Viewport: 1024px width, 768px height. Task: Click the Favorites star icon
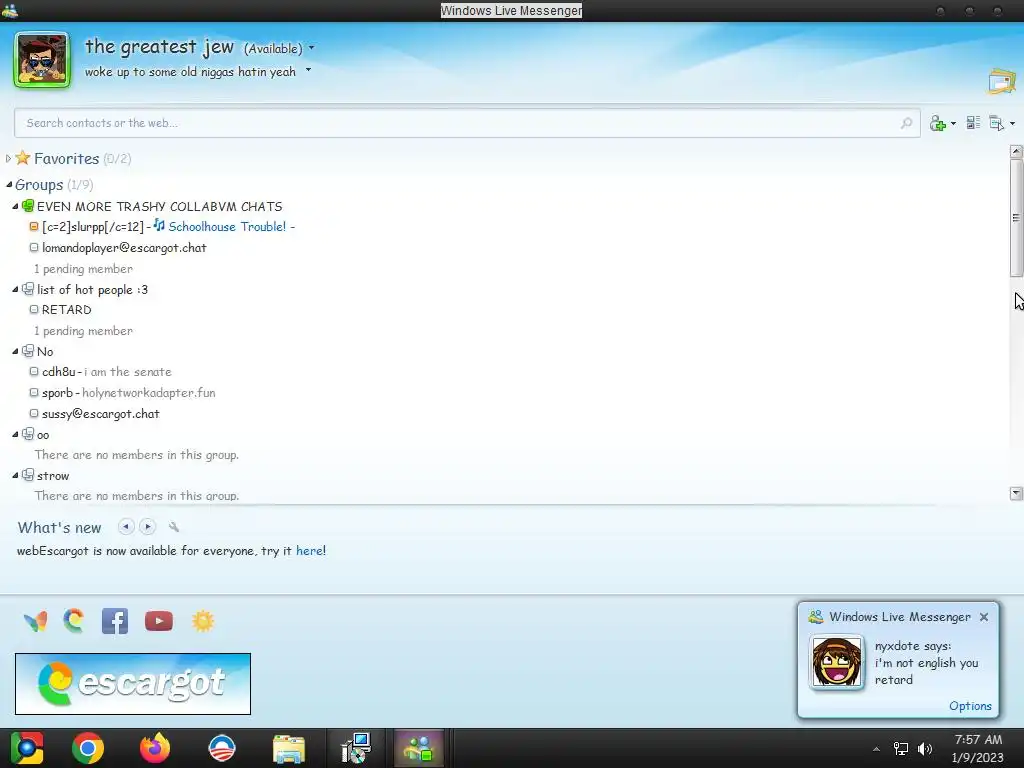[23, 157]
